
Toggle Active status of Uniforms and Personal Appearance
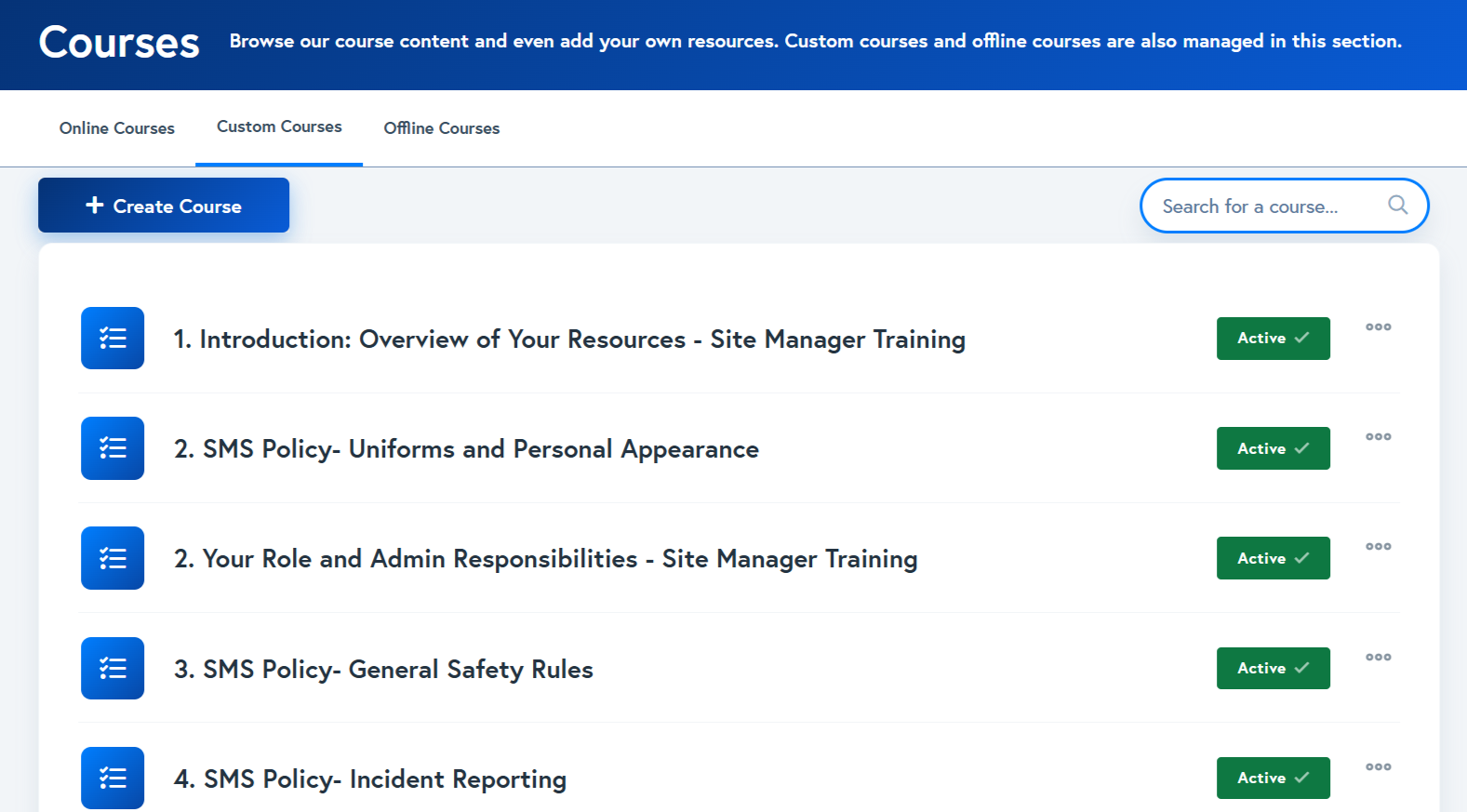coord(1273,448)
